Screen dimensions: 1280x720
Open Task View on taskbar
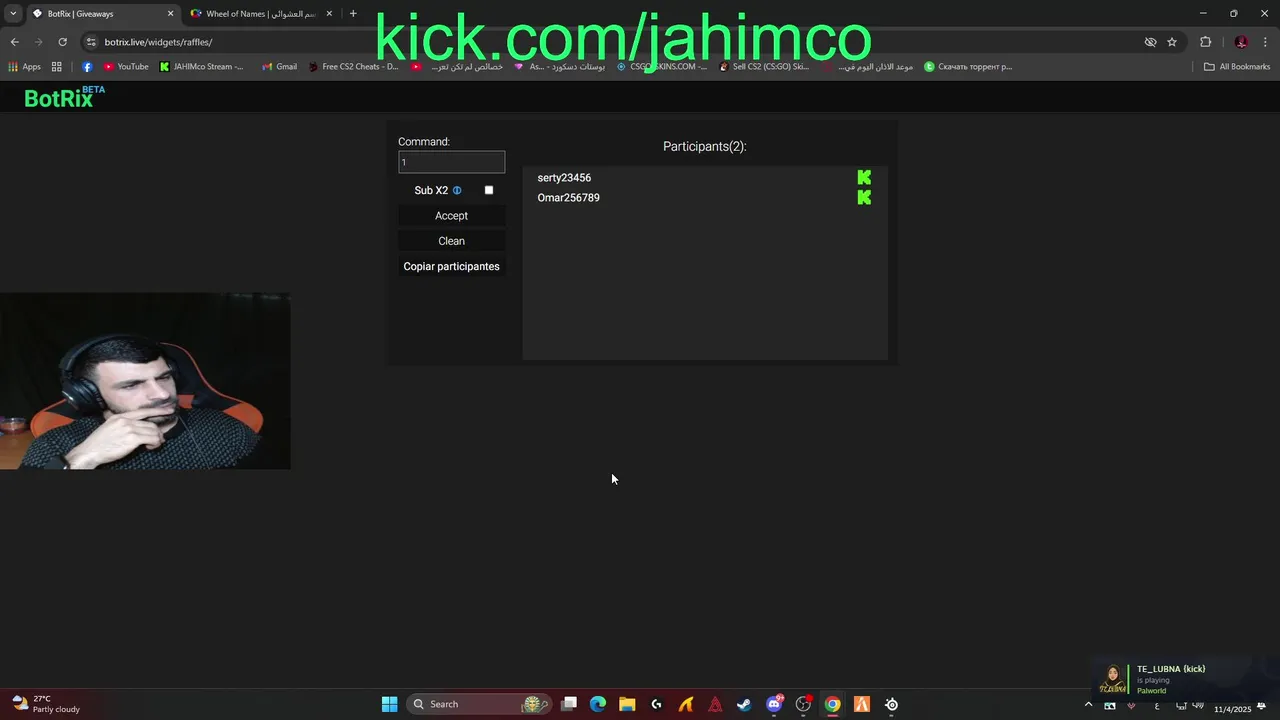point(569,704)
